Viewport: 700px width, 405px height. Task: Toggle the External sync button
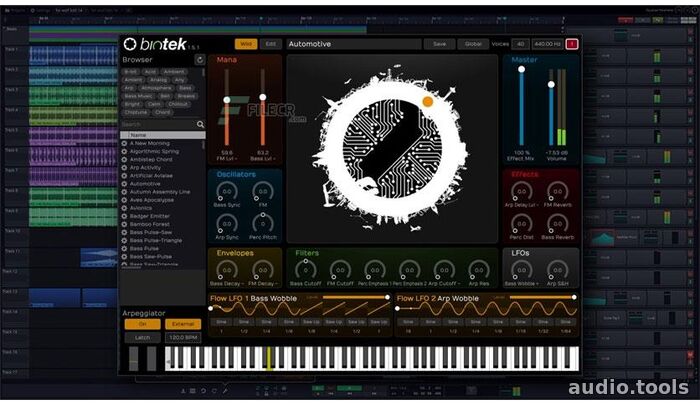[183, 324]
